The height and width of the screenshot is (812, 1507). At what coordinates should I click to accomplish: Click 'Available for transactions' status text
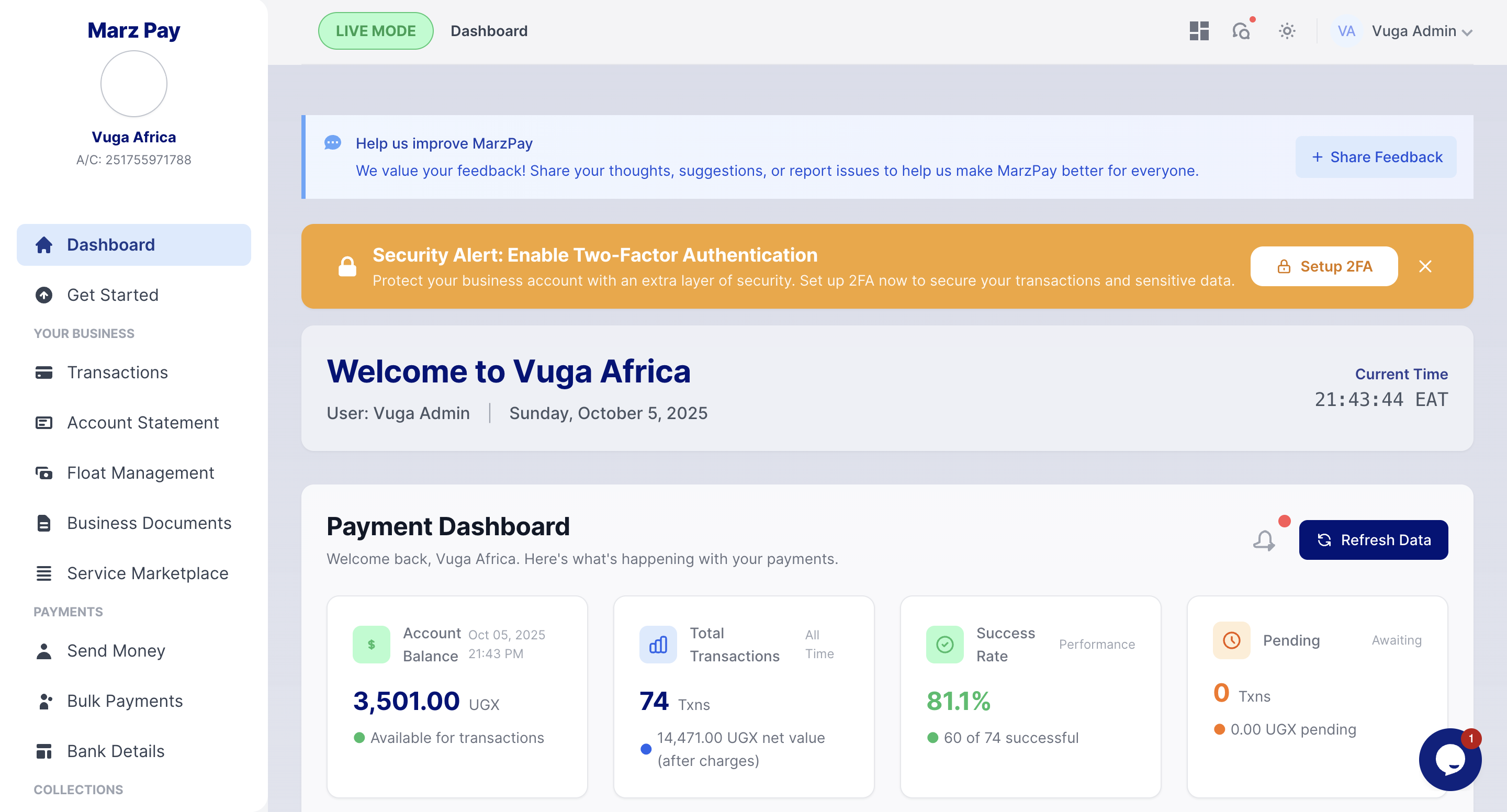(x=457, y=738)
